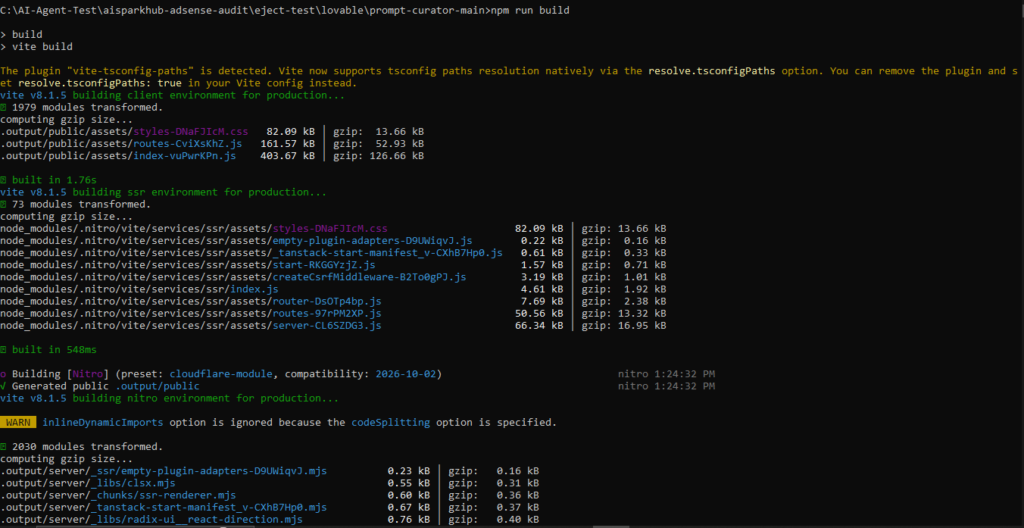Click gzip value 0.71 kB

point(645,265)
